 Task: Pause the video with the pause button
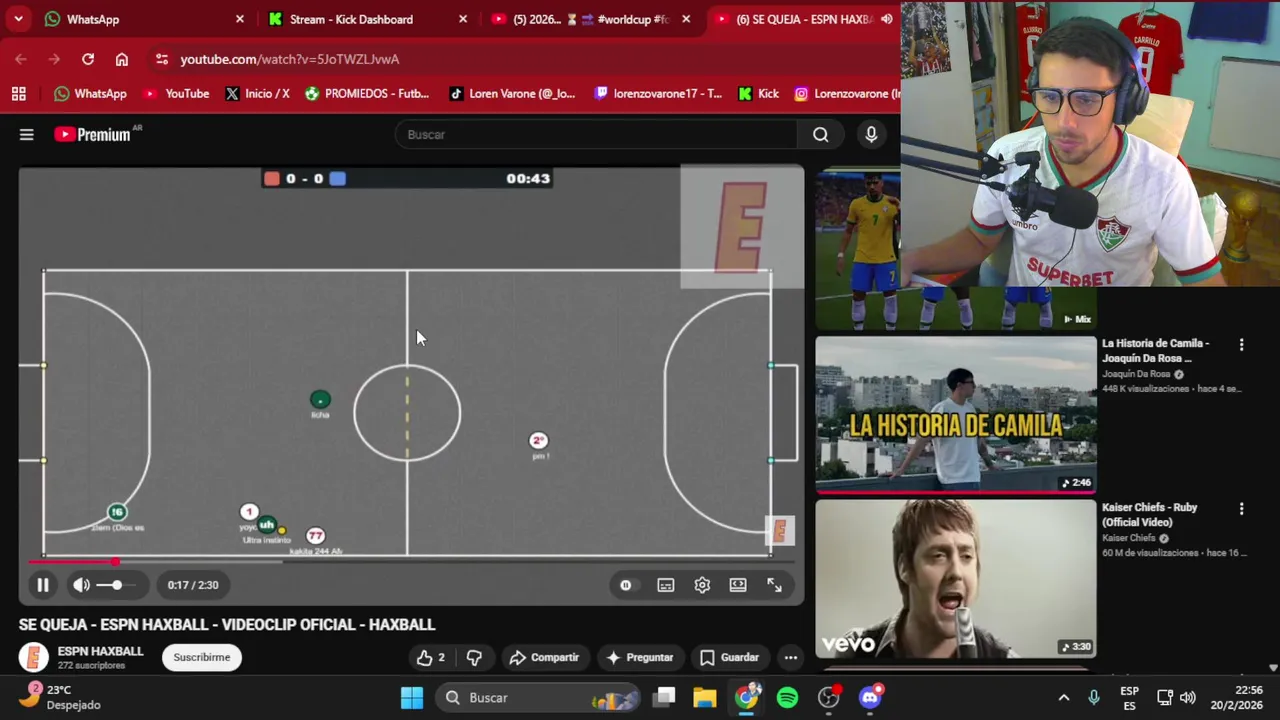pos(43,585)
